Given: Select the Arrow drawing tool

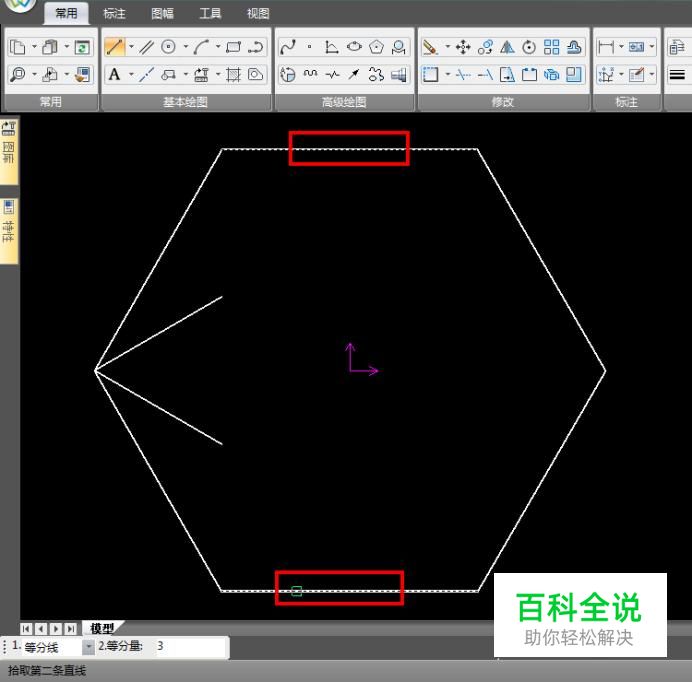Looking at the screenshot, I should [x=354, y=74].
